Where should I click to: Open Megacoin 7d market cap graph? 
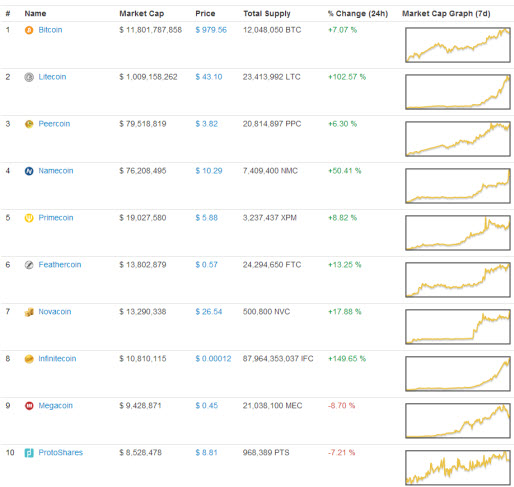[x=458, y=421]
